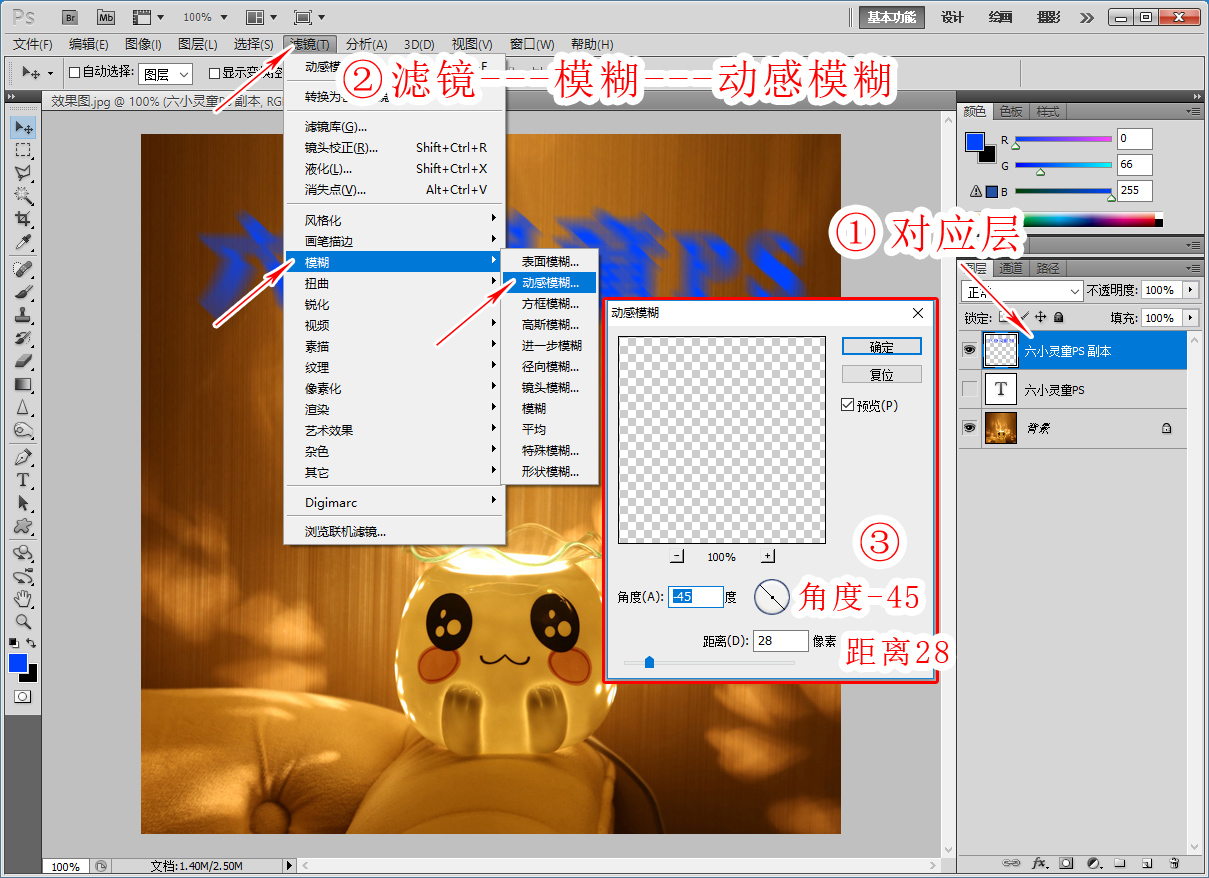Open the 图像(I) menu
Viewport: 1209px width, 878px height.
[143, 44]
